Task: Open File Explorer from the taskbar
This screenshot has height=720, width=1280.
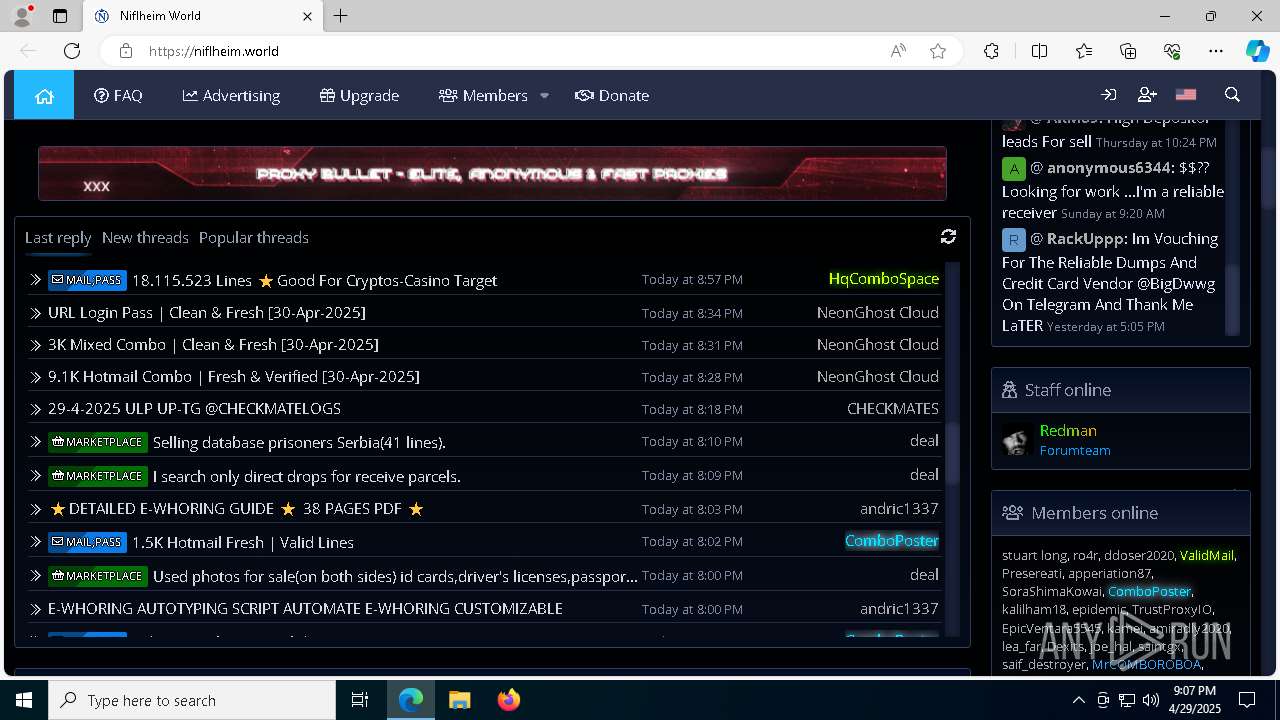Action: 459,700
